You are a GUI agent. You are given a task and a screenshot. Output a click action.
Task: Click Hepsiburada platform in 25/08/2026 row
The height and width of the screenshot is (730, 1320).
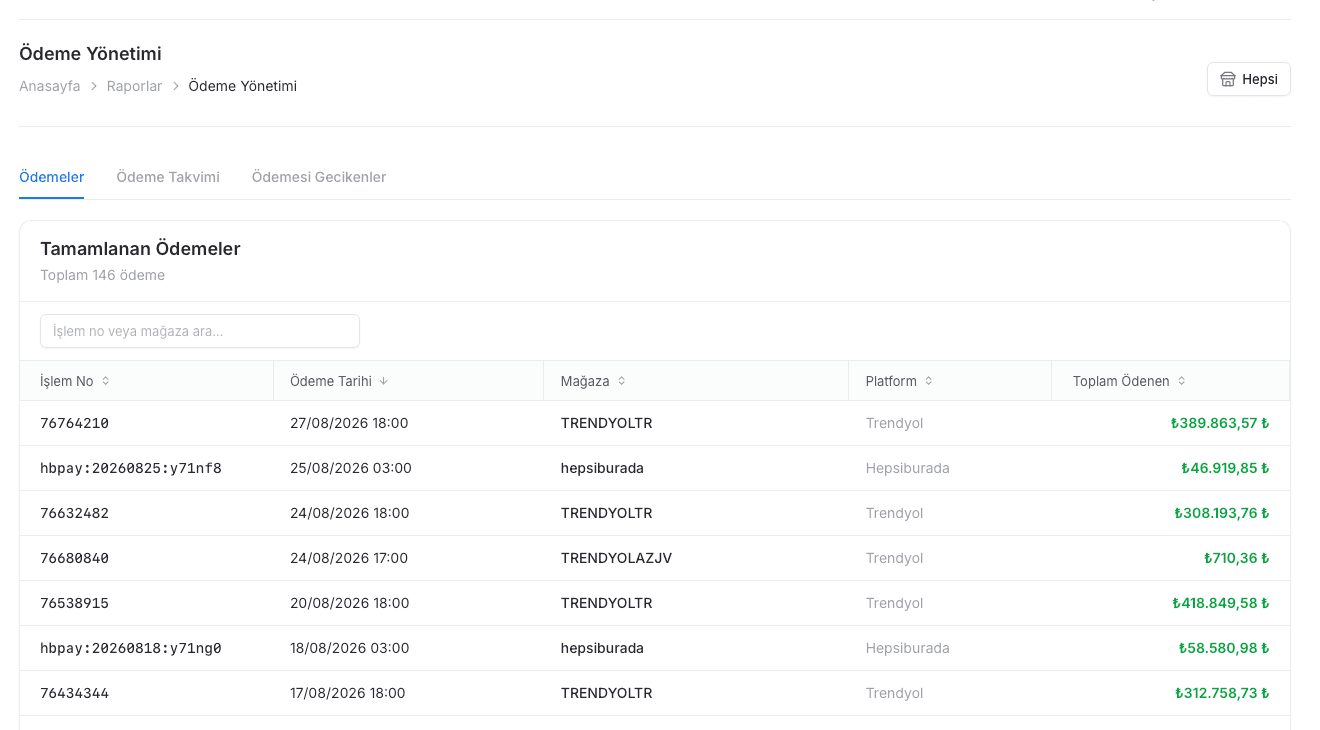908,468
